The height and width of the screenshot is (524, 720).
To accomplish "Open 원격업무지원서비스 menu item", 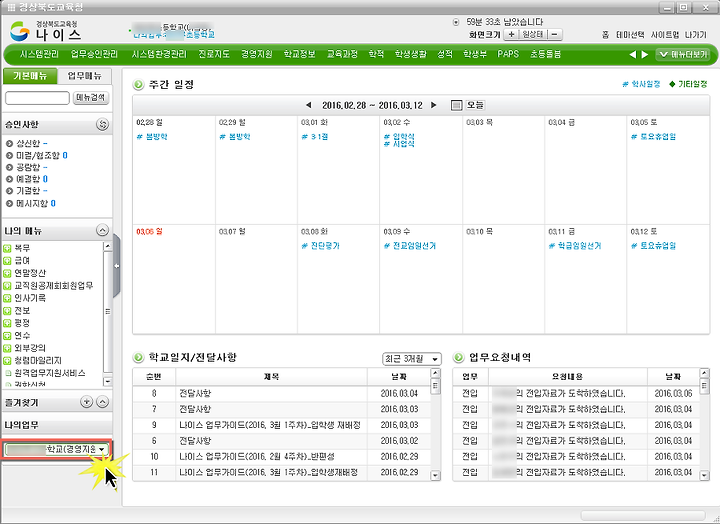I will point(50,373).
